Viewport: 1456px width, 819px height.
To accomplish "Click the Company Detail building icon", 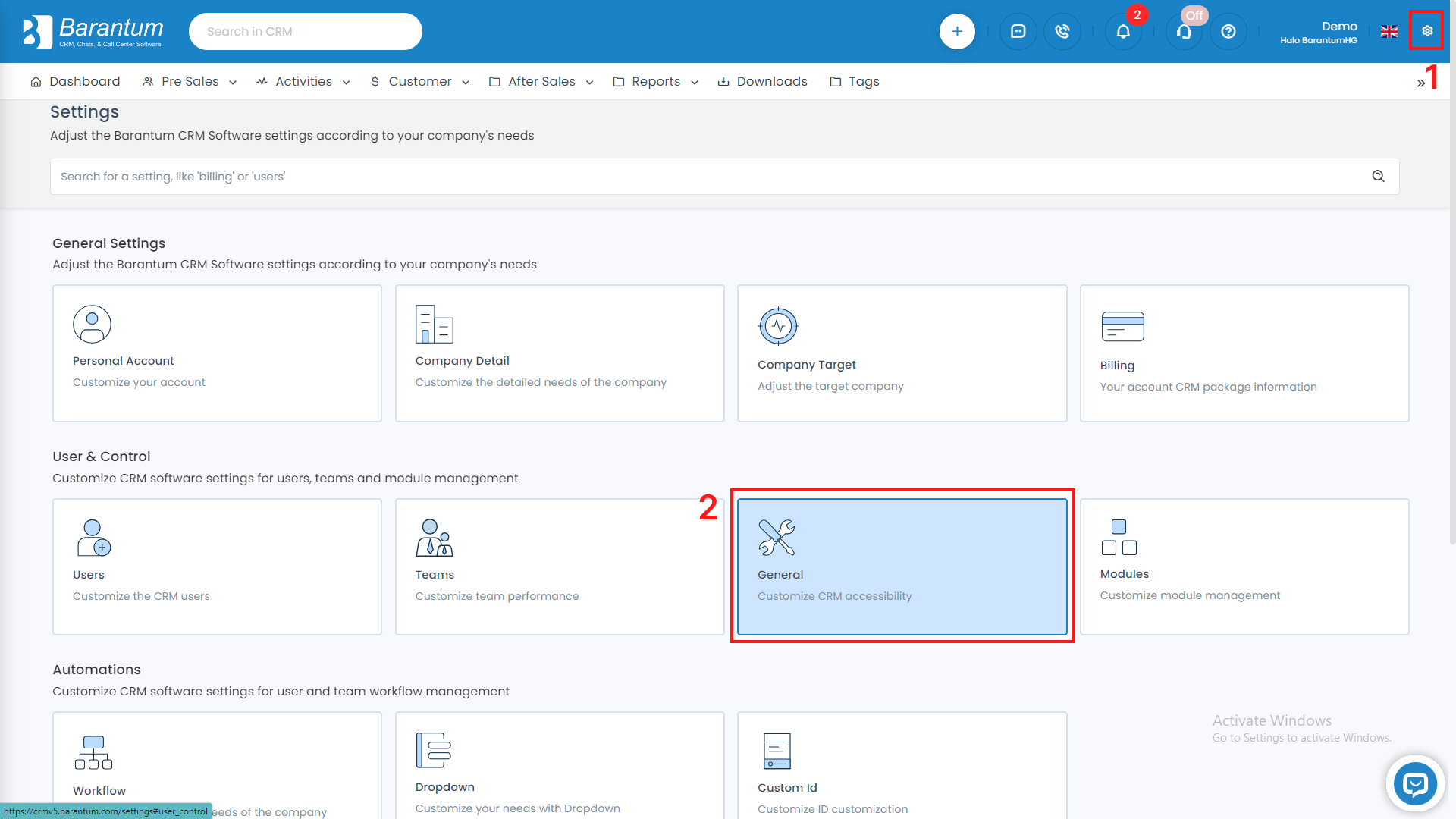I will [x=434, y=325].
